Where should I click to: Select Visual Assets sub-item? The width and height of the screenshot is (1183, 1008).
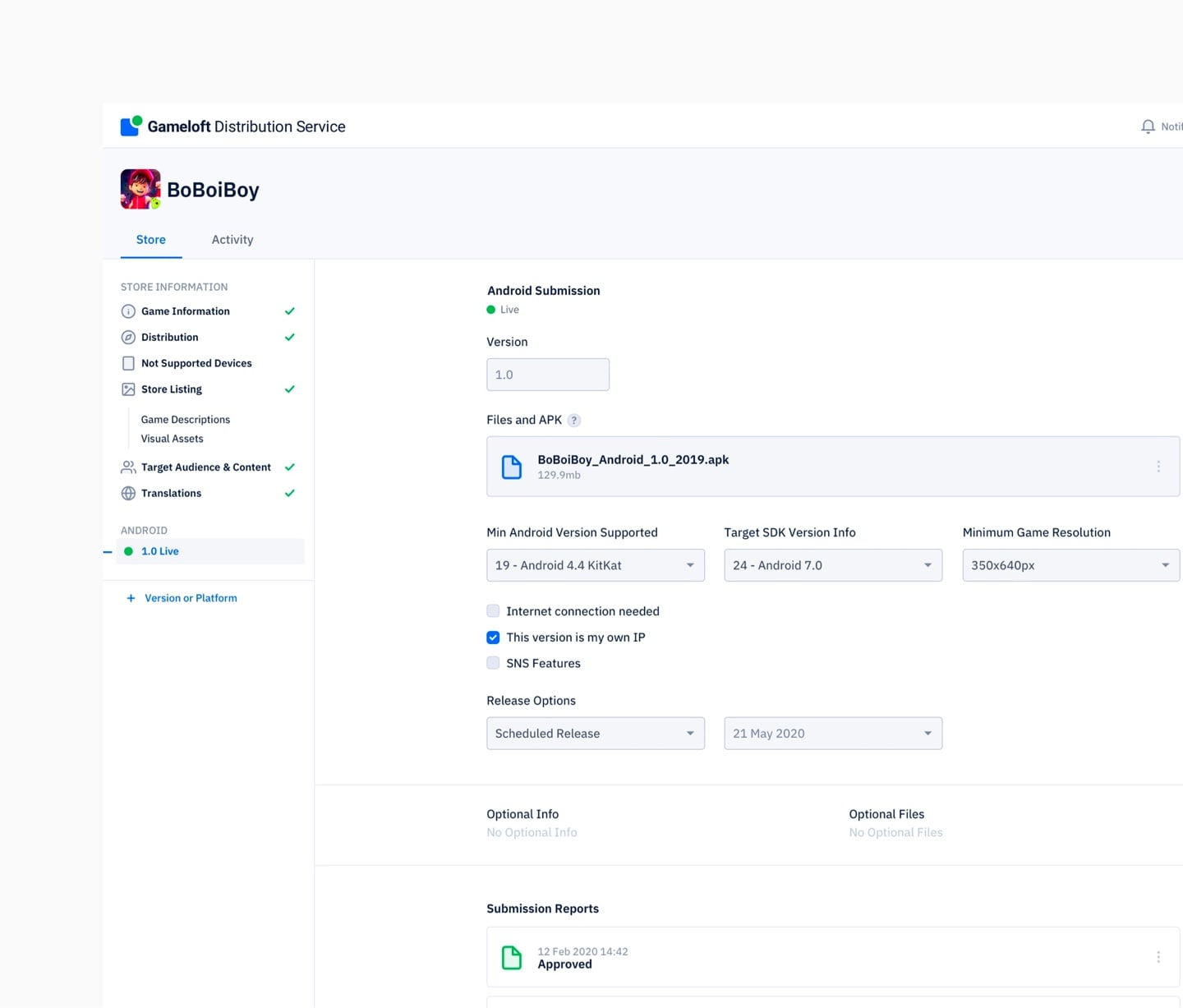173,439
